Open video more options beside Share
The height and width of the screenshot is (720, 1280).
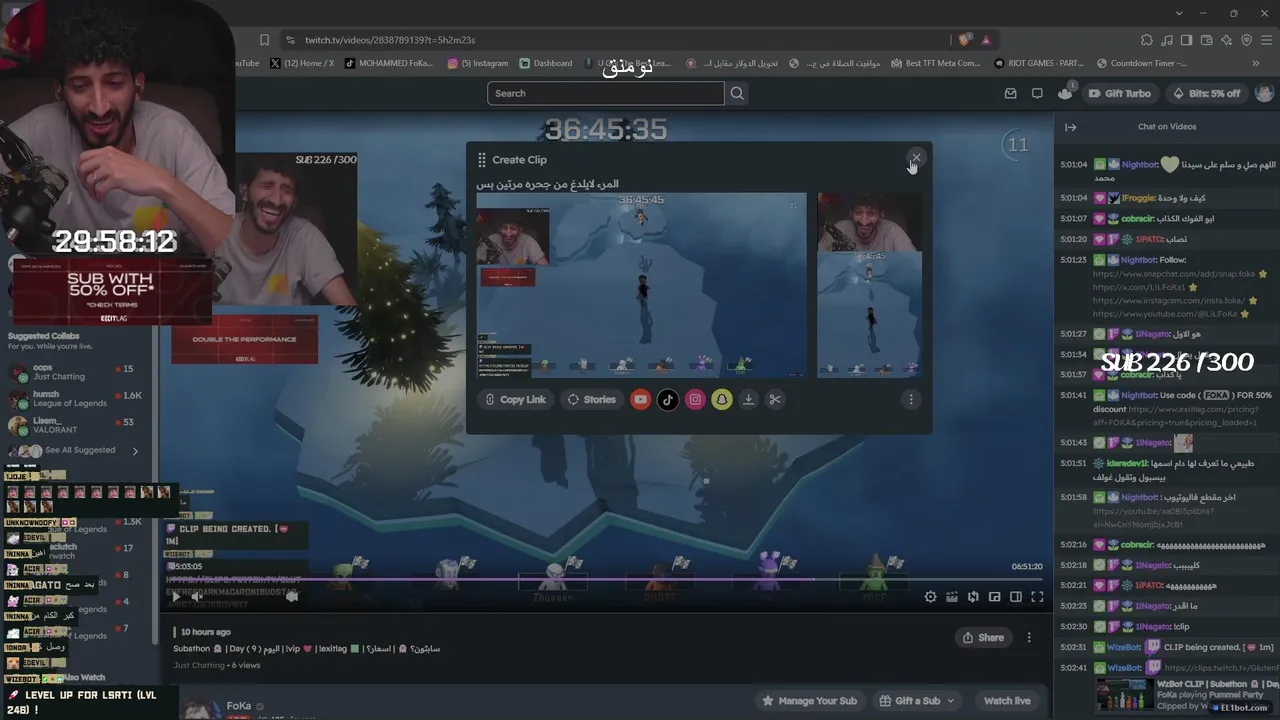[x=1029, y=637]
